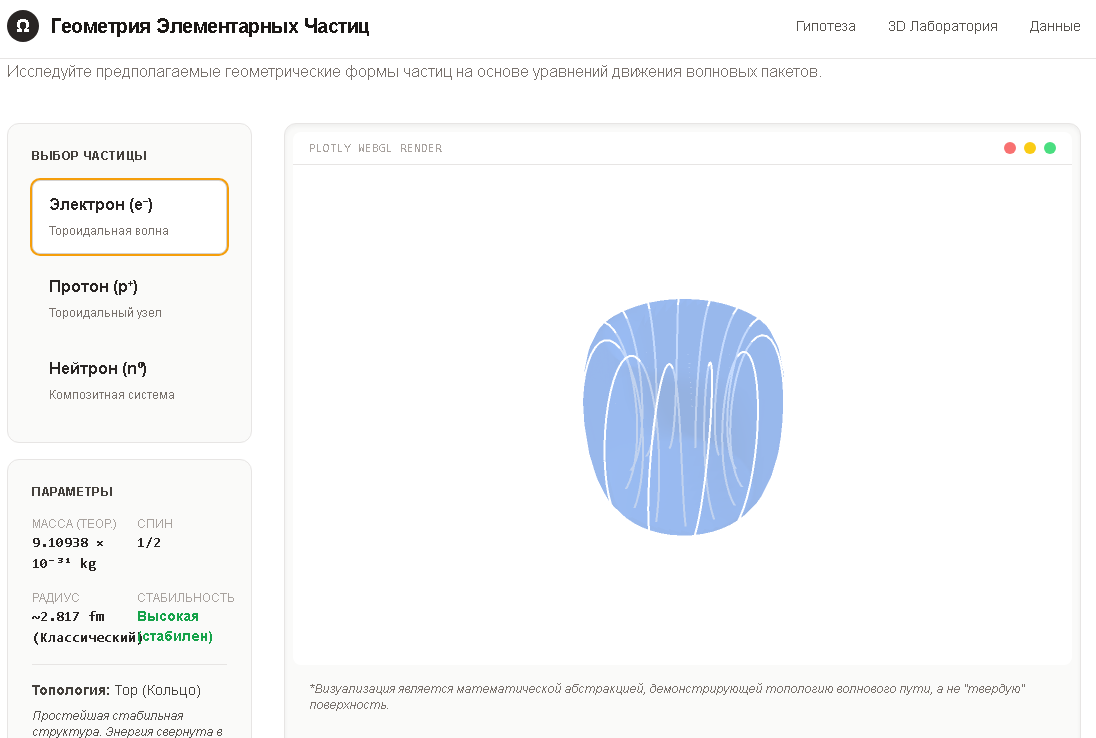Image resolution: width=1096 pixels, height=738 pixels.
Task: Select the Протон (p⁺) particle option
Action: [x=129, y=298]
